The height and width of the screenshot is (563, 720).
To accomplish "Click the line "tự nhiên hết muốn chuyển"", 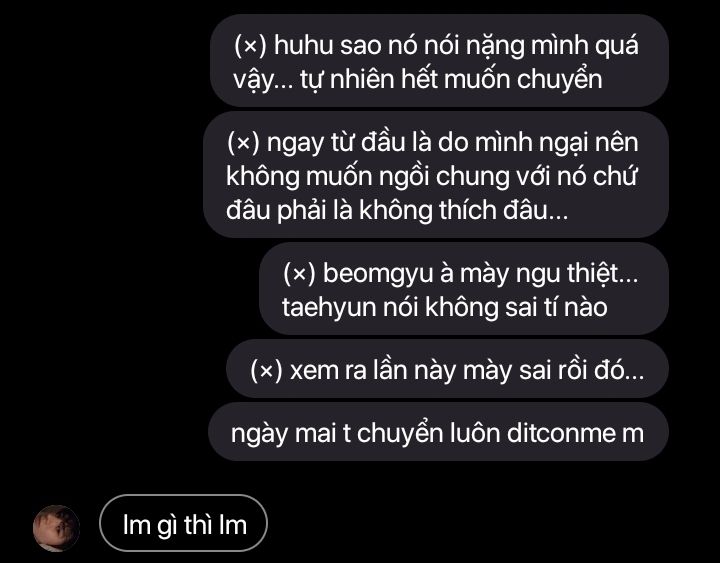I will pyautogui.click(x=451, y=80).
